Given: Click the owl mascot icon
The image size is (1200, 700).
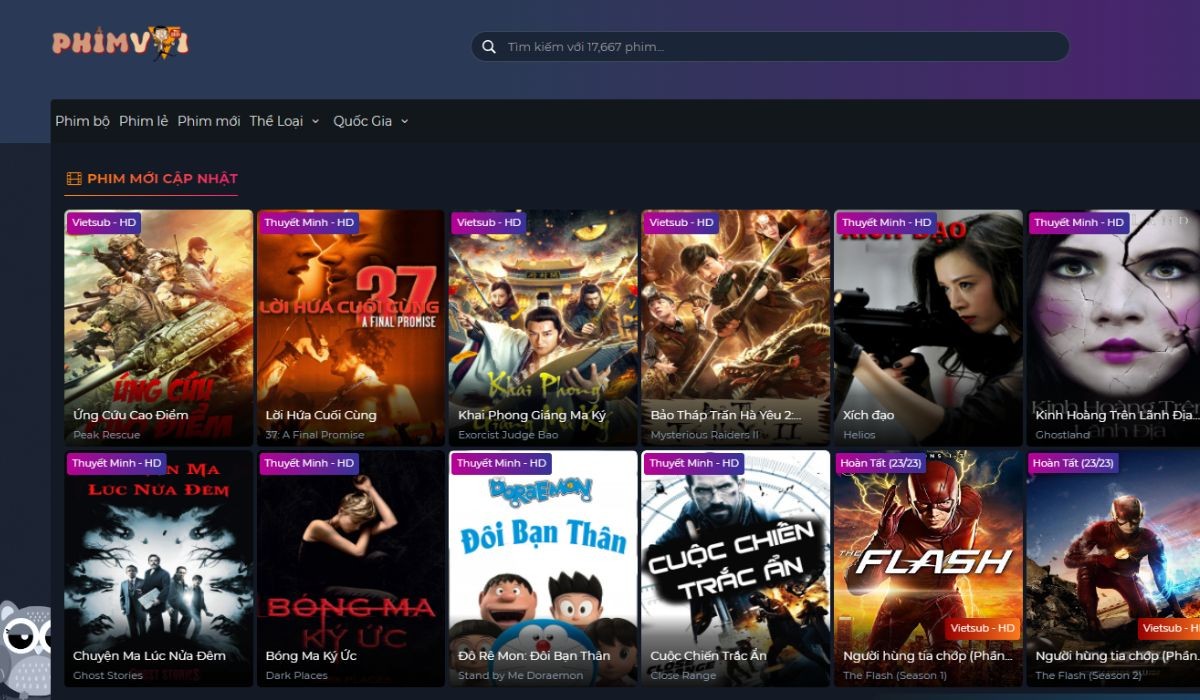Looking at the screenshot, I should pos(22,640).
